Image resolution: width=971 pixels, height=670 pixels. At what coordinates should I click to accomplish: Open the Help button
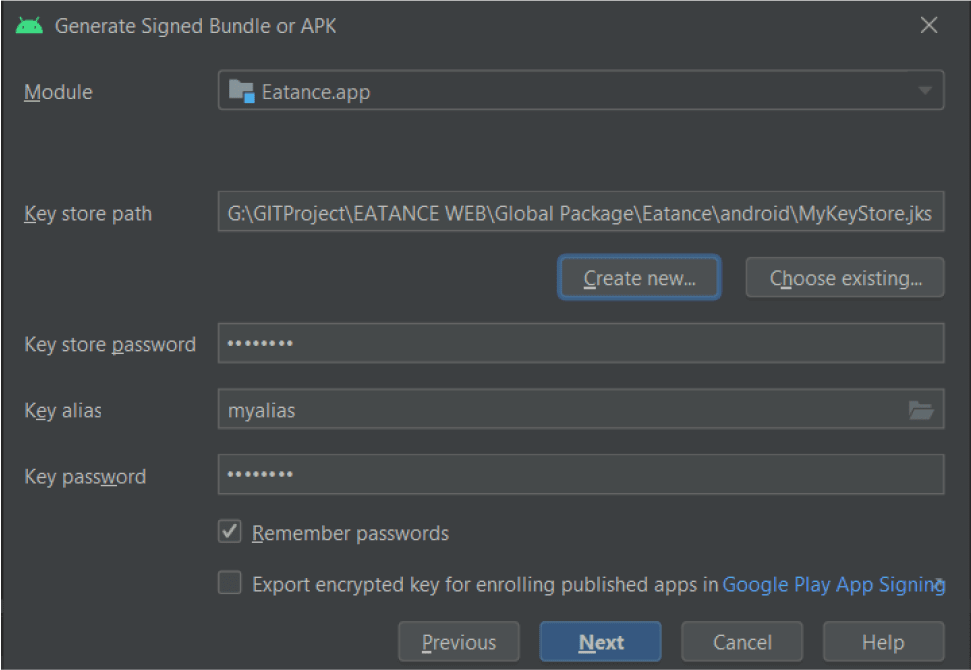(883, 642)
